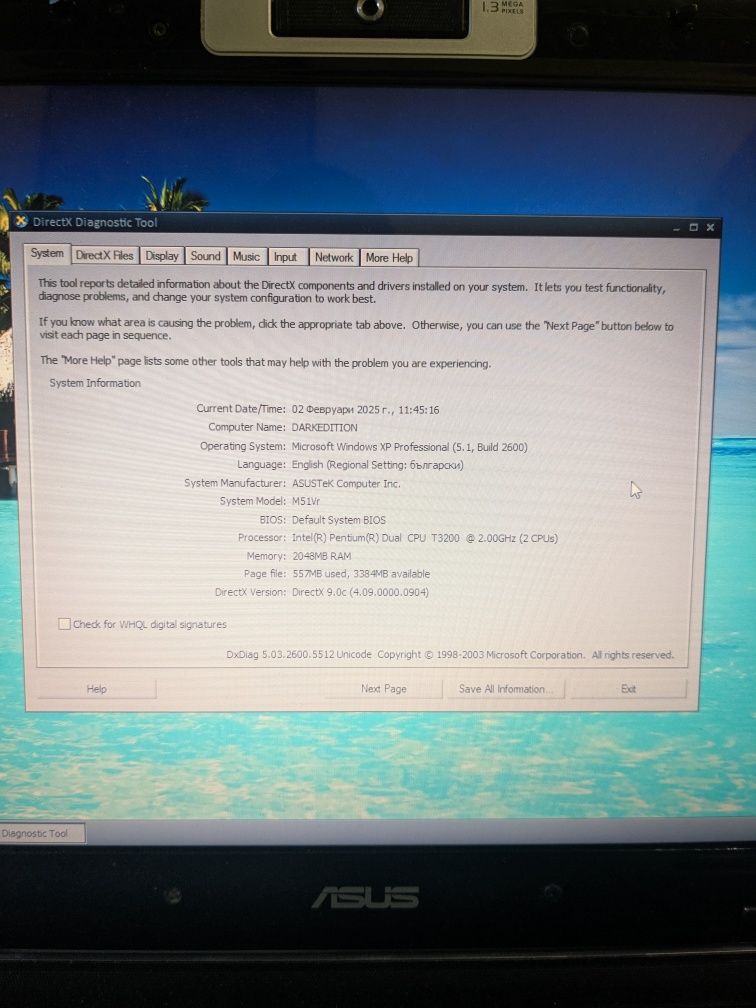Click the DxDiag 5.03.2600.5512 Unicode copyright line
Screen dimensions: 756x1008
[449, 654]
